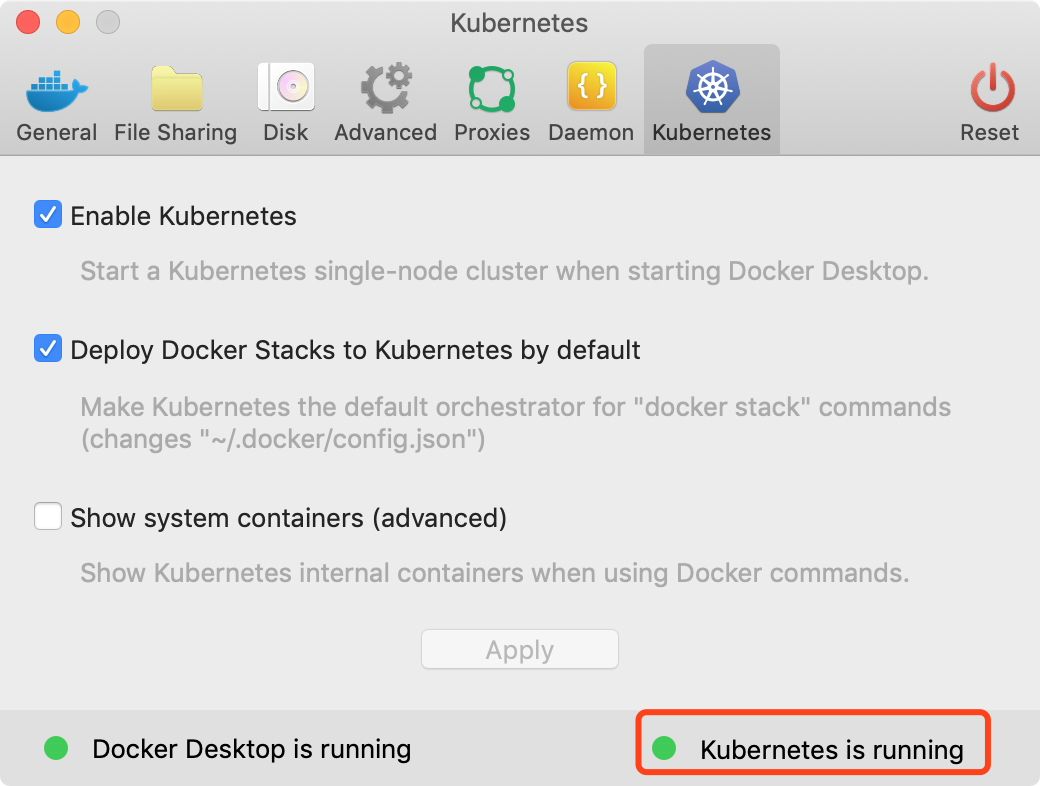Click the yellow minimize window button

click(x=68, y=22)
